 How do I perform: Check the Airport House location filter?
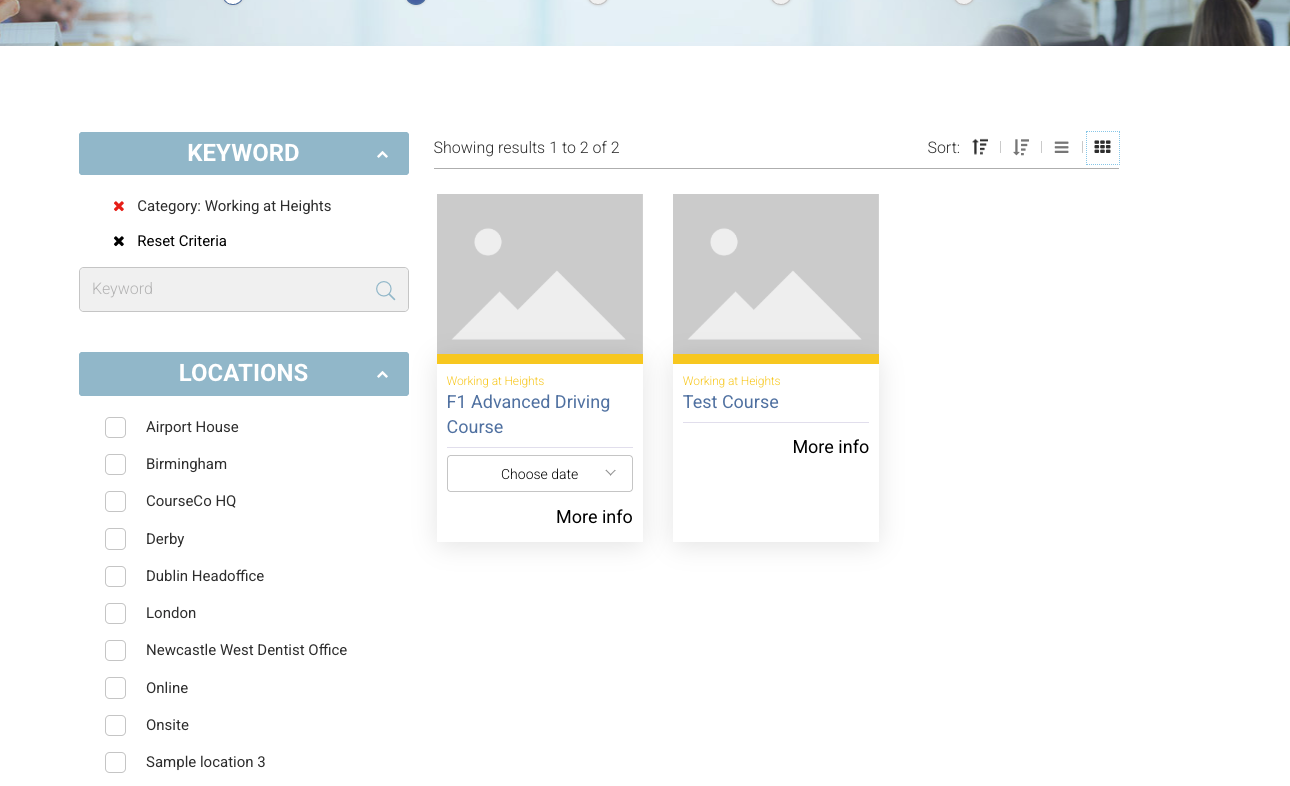point(115,427)
